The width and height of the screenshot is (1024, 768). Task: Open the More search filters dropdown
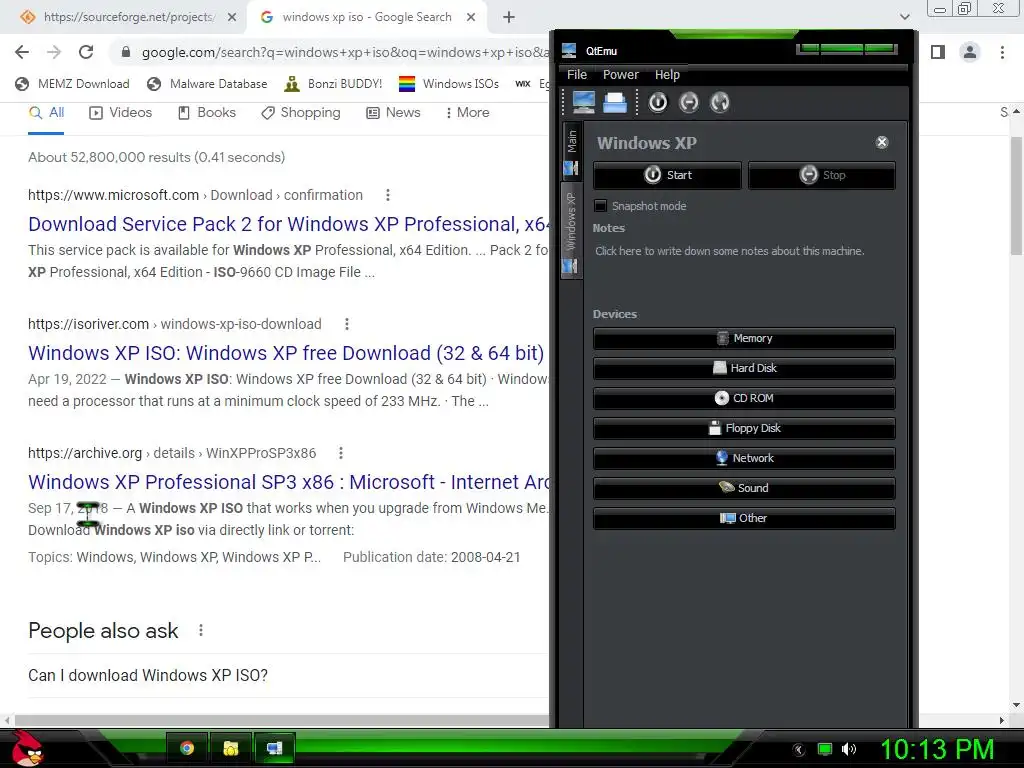click(x=468, y=112)
